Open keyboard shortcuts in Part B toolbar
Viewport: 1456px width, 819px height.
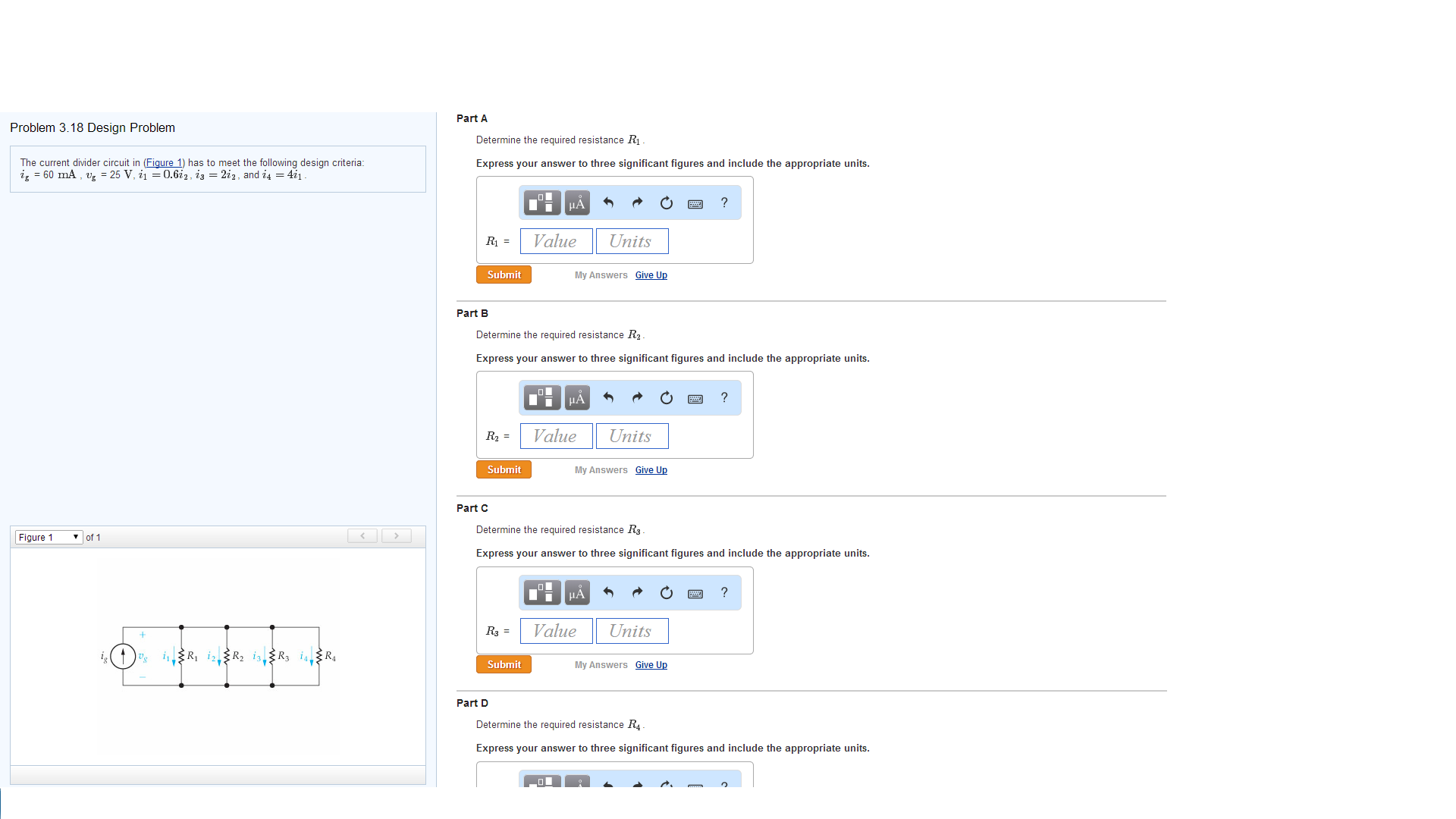[695, 398]
